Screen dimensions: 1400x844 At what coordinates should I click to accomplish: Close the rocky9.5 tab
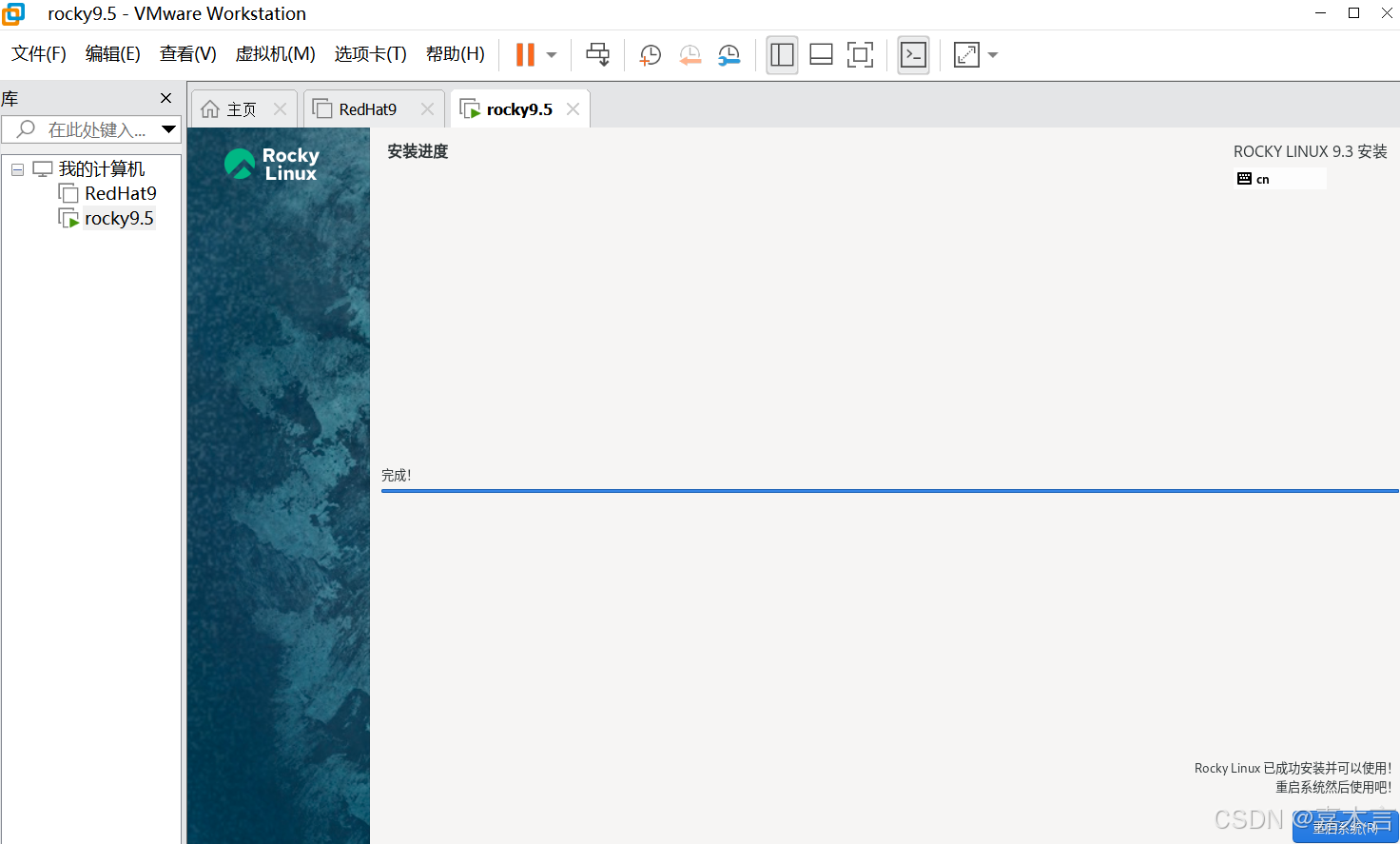click(574, 109)
